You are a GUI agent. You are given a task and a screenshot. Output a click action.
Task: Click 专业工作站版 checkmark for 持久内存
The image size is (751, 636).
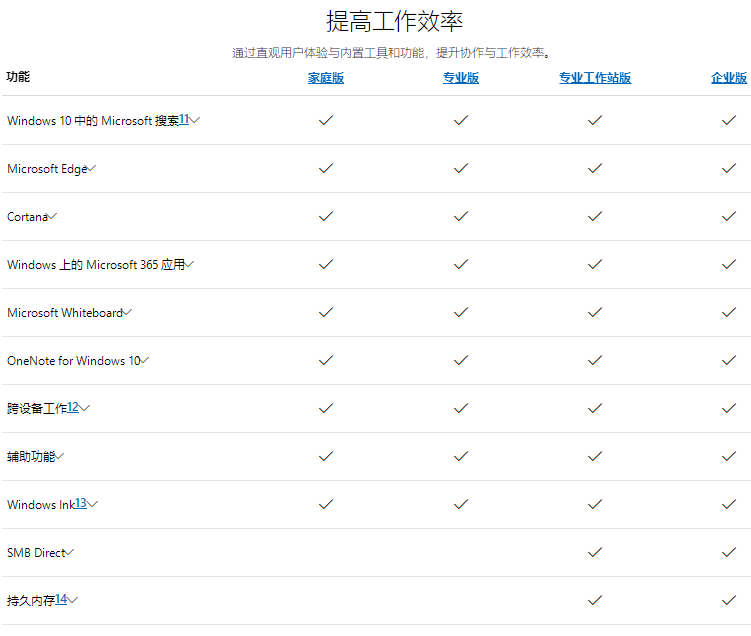tap(595, 600)
